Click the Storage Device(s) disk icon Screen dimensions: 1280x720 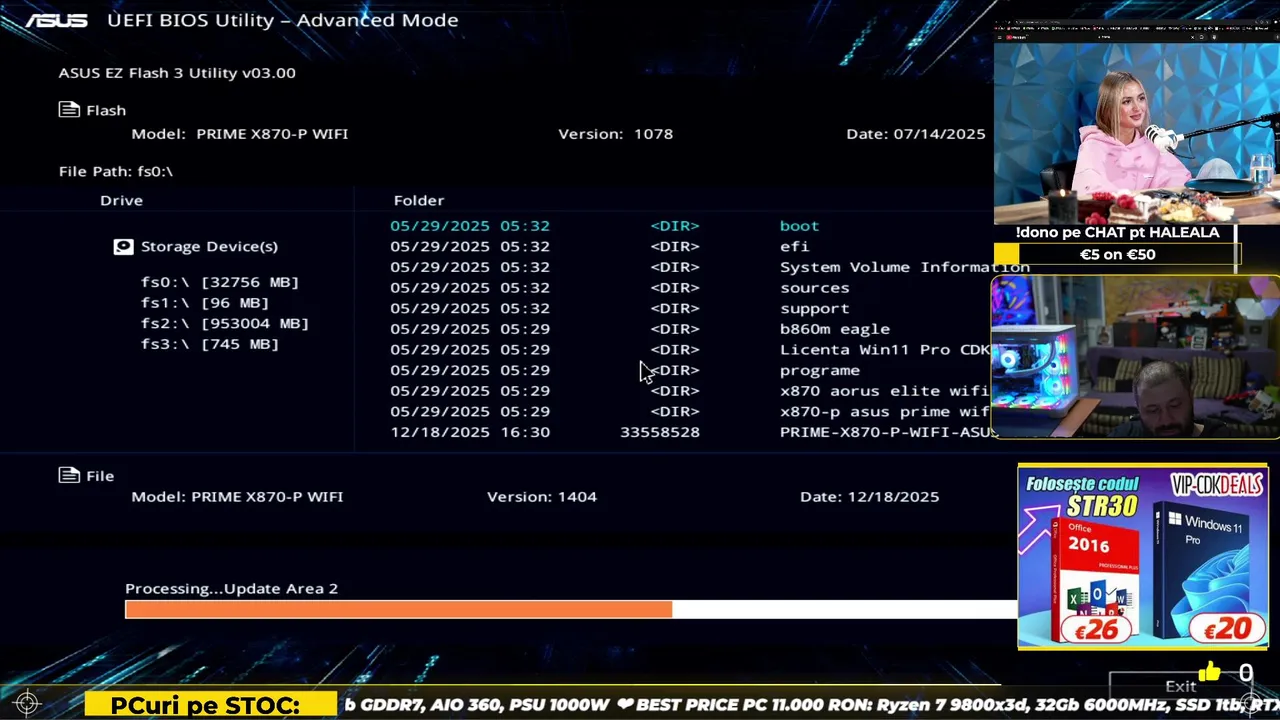(123, 246)
